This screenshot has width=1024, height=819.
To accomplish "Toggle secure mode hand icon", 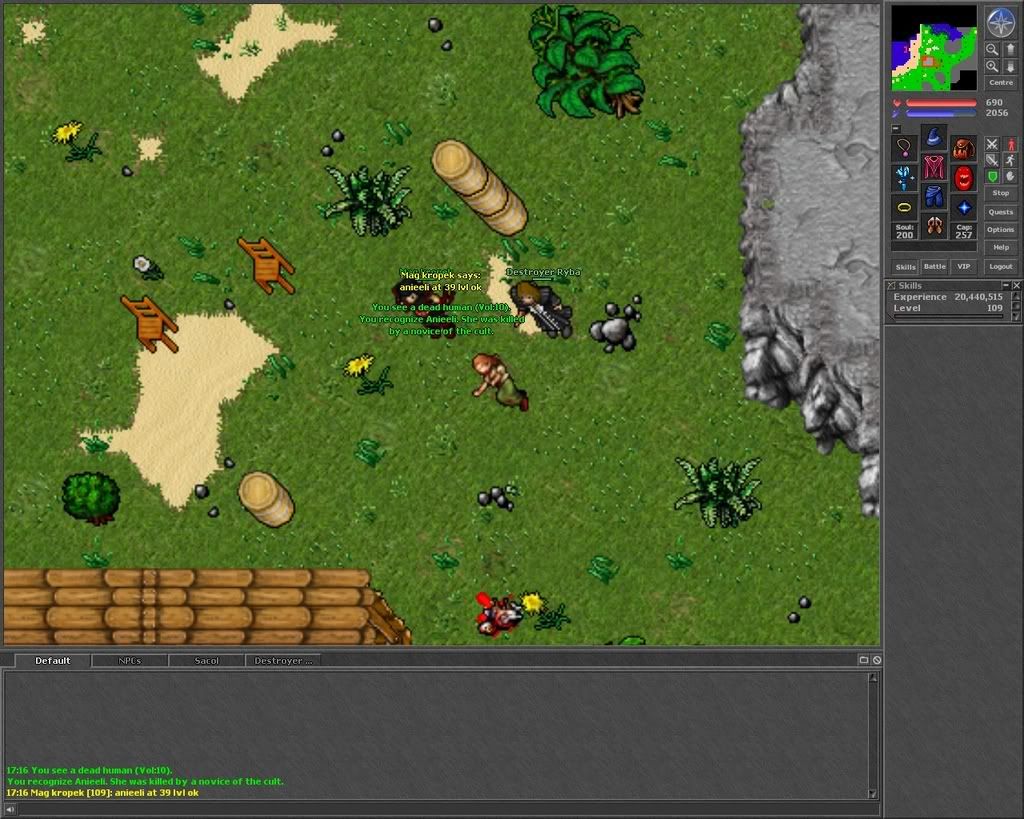I will click(1010, 176).
